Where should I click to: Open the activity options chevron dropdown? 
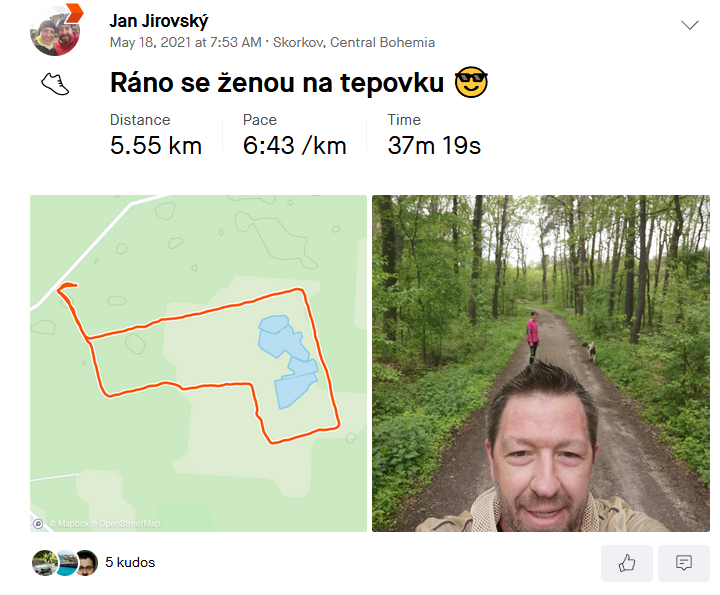689,25
